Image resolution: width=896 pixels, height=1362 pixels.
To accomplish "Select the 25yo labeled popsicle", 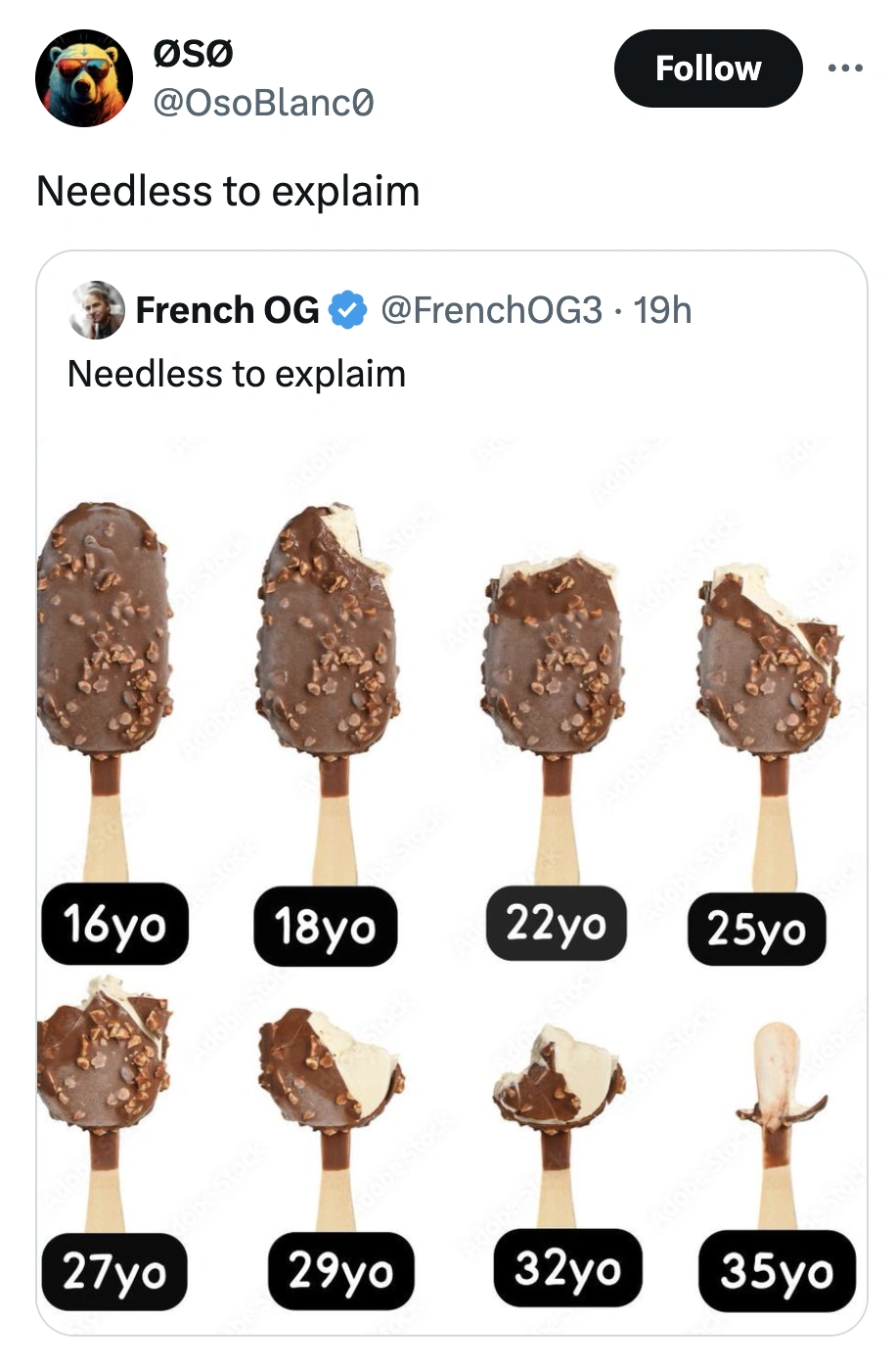I will [757, 931].
